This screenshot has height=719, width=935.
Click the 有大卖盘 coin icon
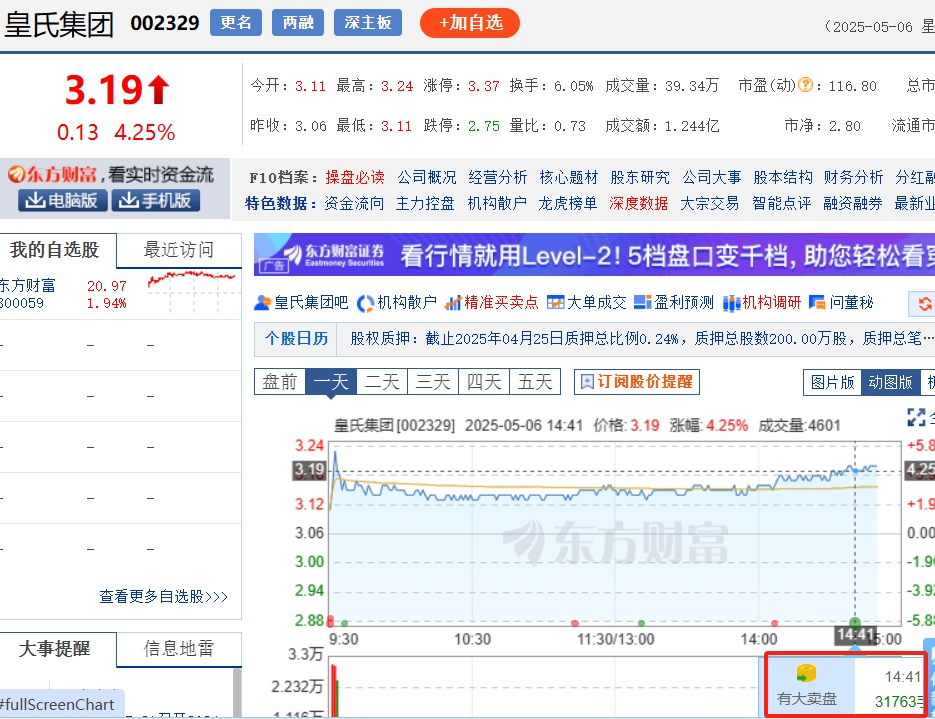pyautogui.click(x=806, y=674)
